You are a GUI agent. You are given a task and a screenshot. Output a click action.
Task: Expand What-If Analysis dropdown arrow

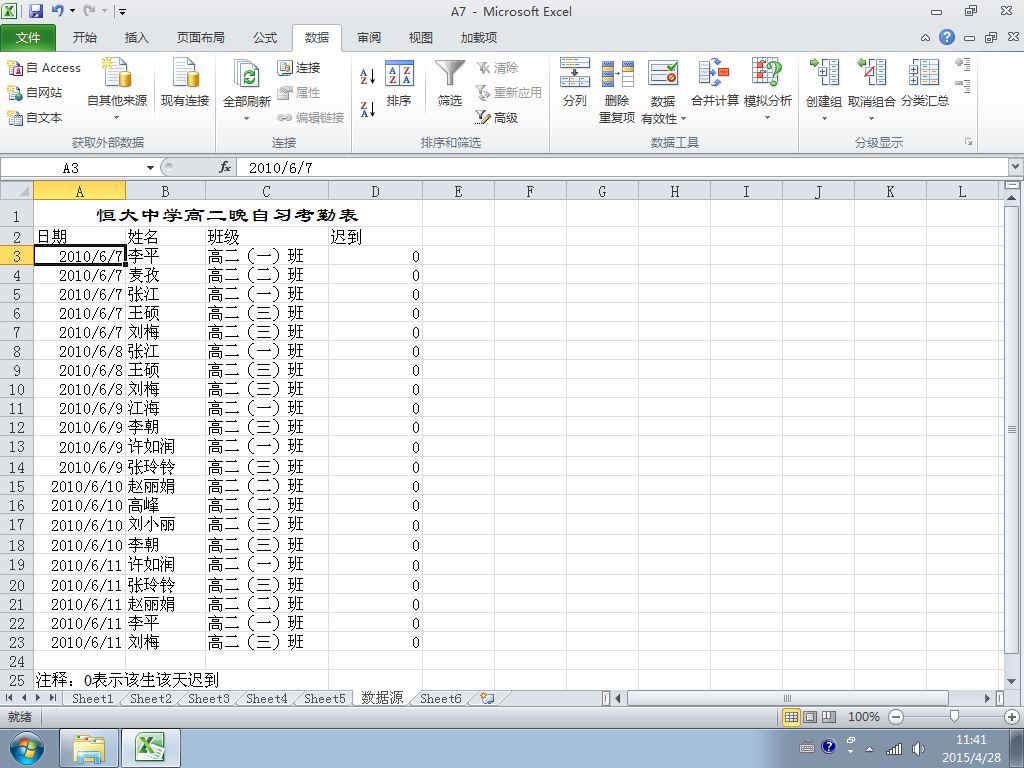767,118
